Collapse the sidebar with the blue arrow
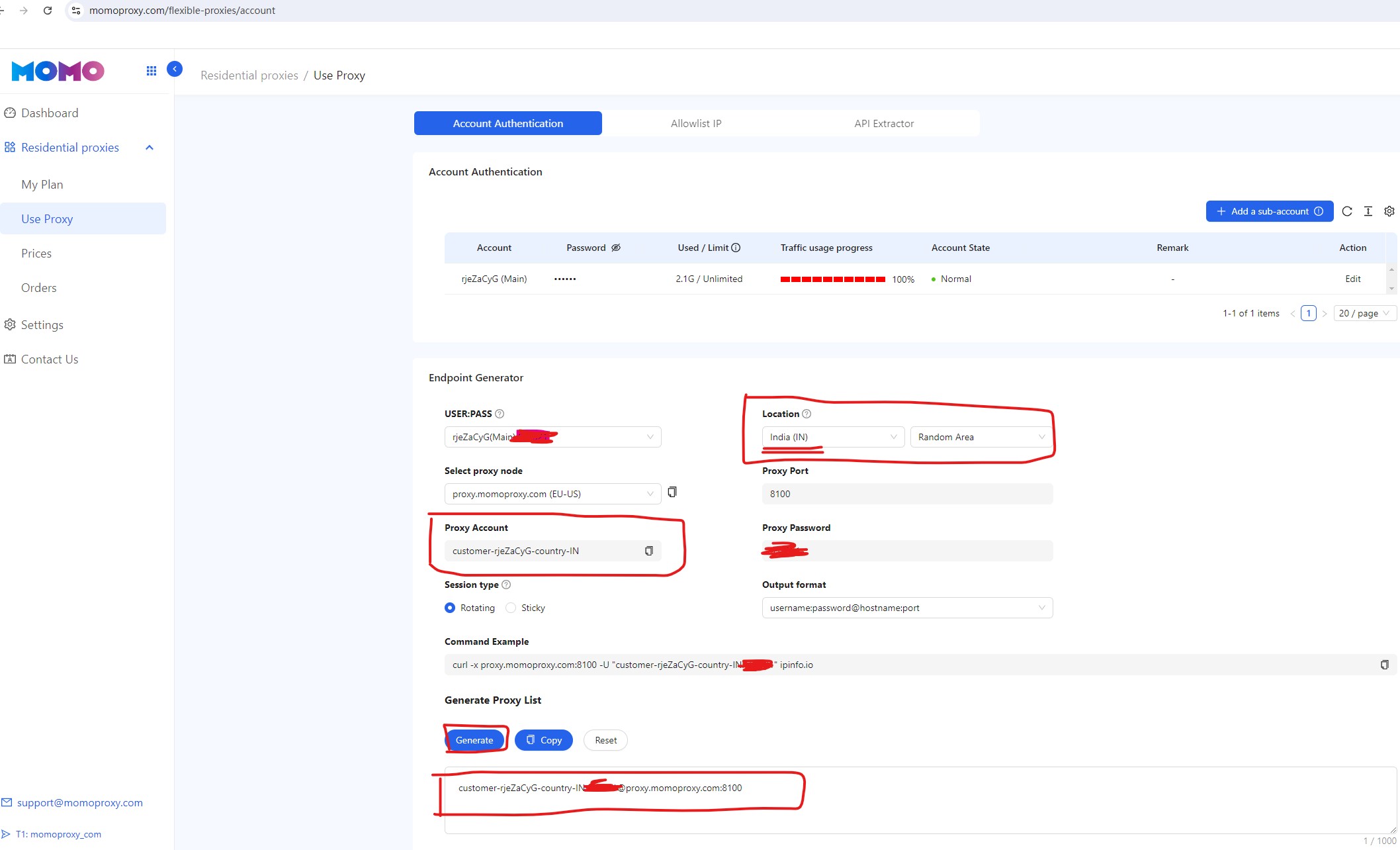1400x850 pixels. coord(175,69)
